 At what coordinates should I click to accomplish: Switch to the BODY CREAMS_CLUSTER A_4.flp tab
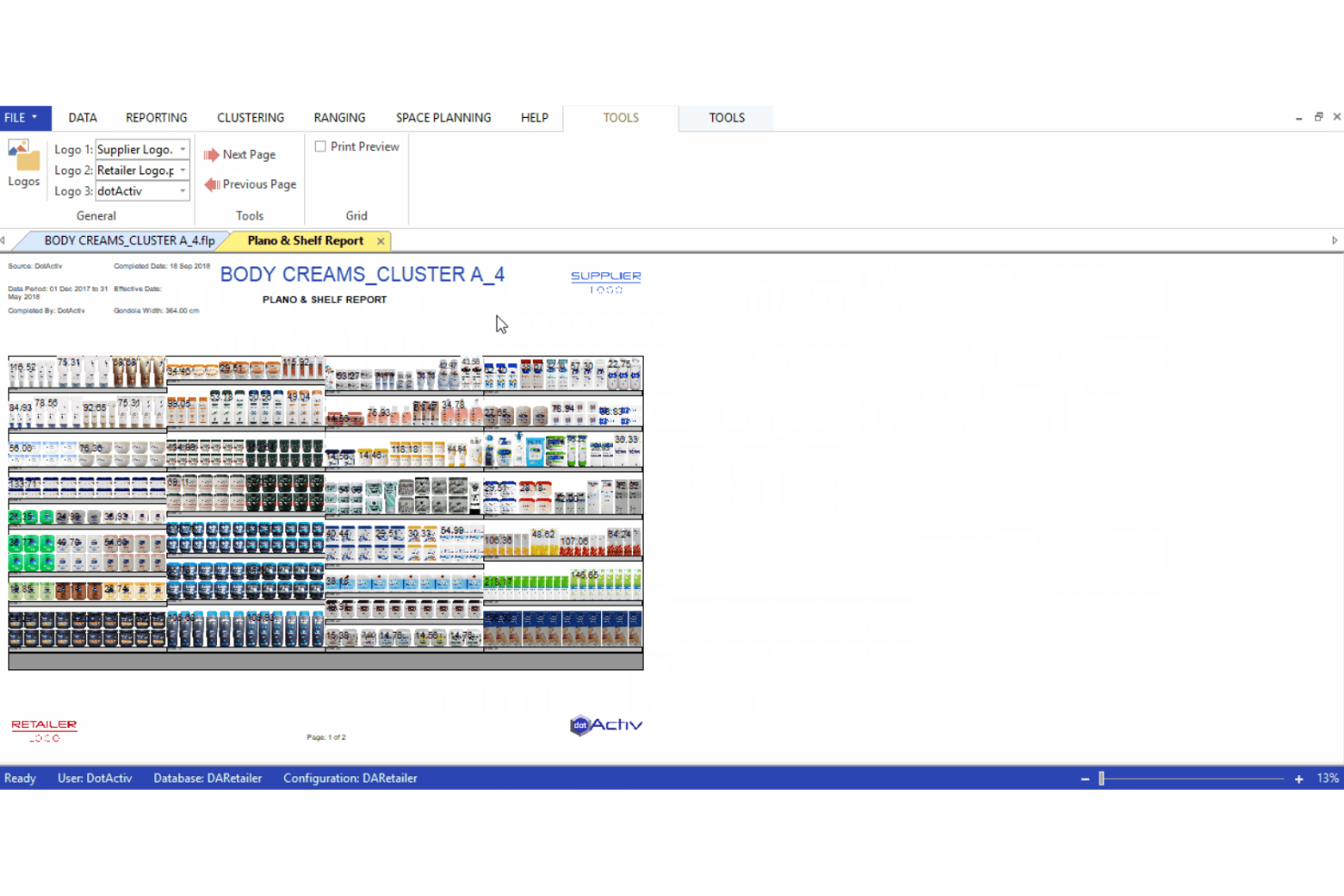click(127, 240)
